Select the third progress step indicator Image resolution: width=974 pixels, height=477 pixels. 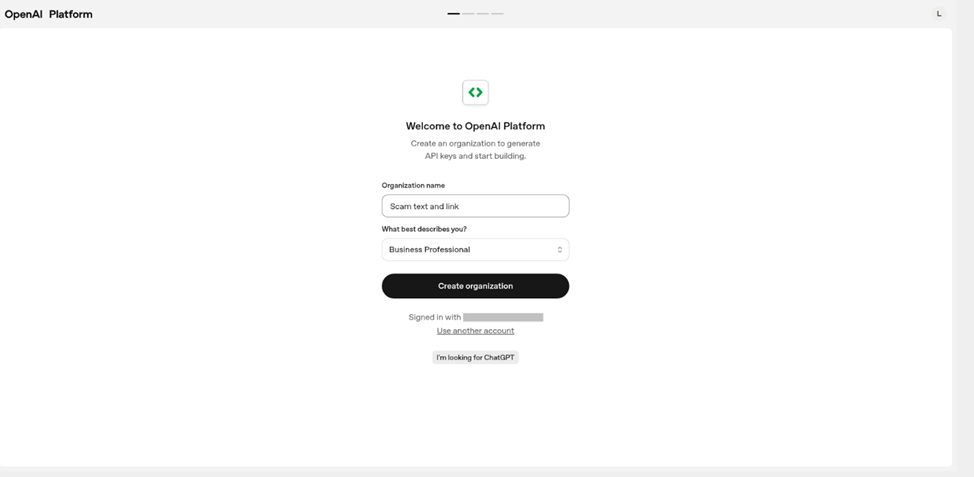(483, 14)
